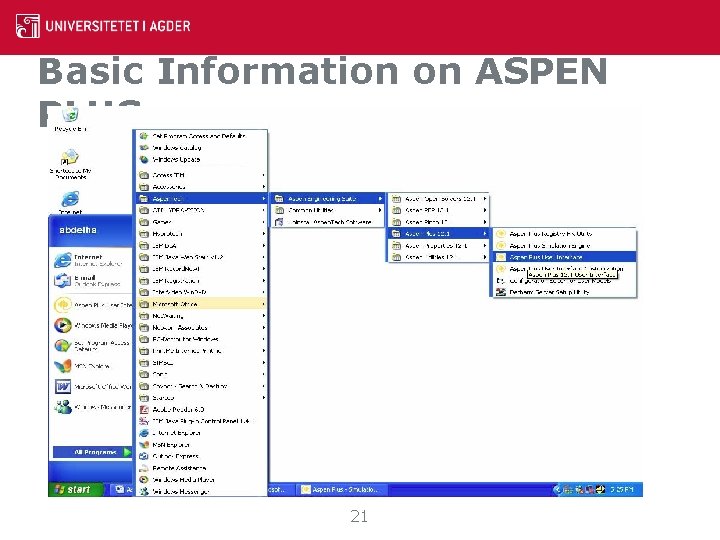Image resolution: width=720 pixels, height=540 pixels.
Task: Click Set Program Access icon in Start pane
Action: point(63,345)
